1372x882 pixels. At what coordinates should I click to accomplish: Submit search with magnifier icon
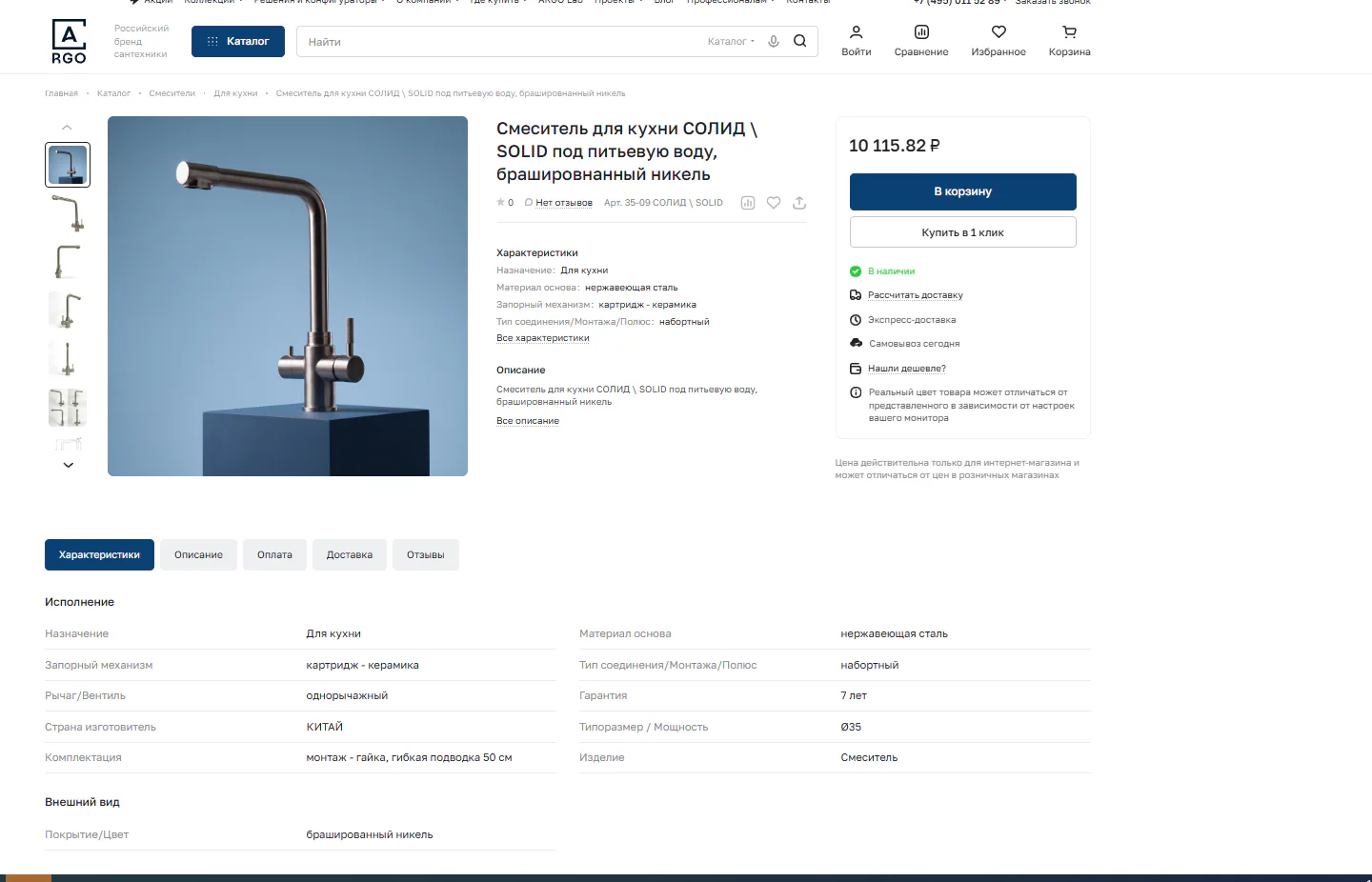click(800, 41)
